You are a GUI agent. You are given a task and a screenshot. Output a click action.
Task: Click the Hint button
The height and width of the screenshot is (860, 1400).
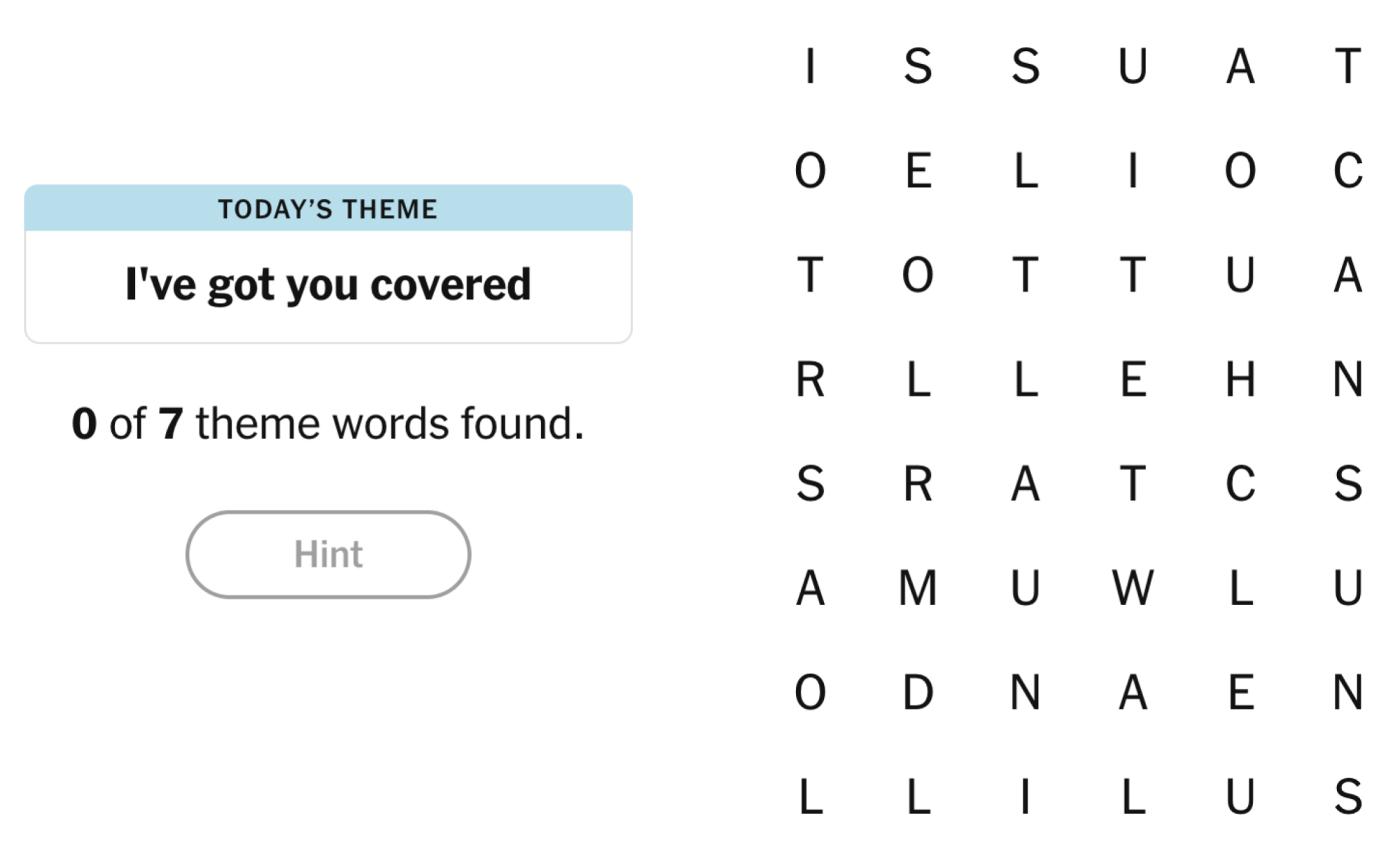pyautogui.click(x=329, y=554)
